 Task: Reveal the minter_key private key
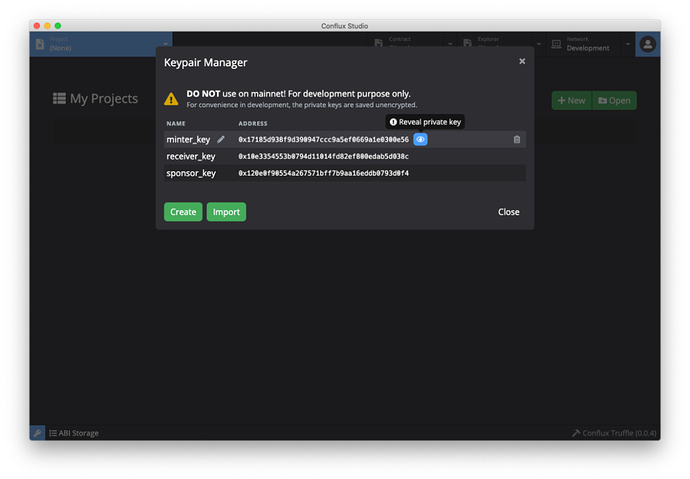pos(420,140)
